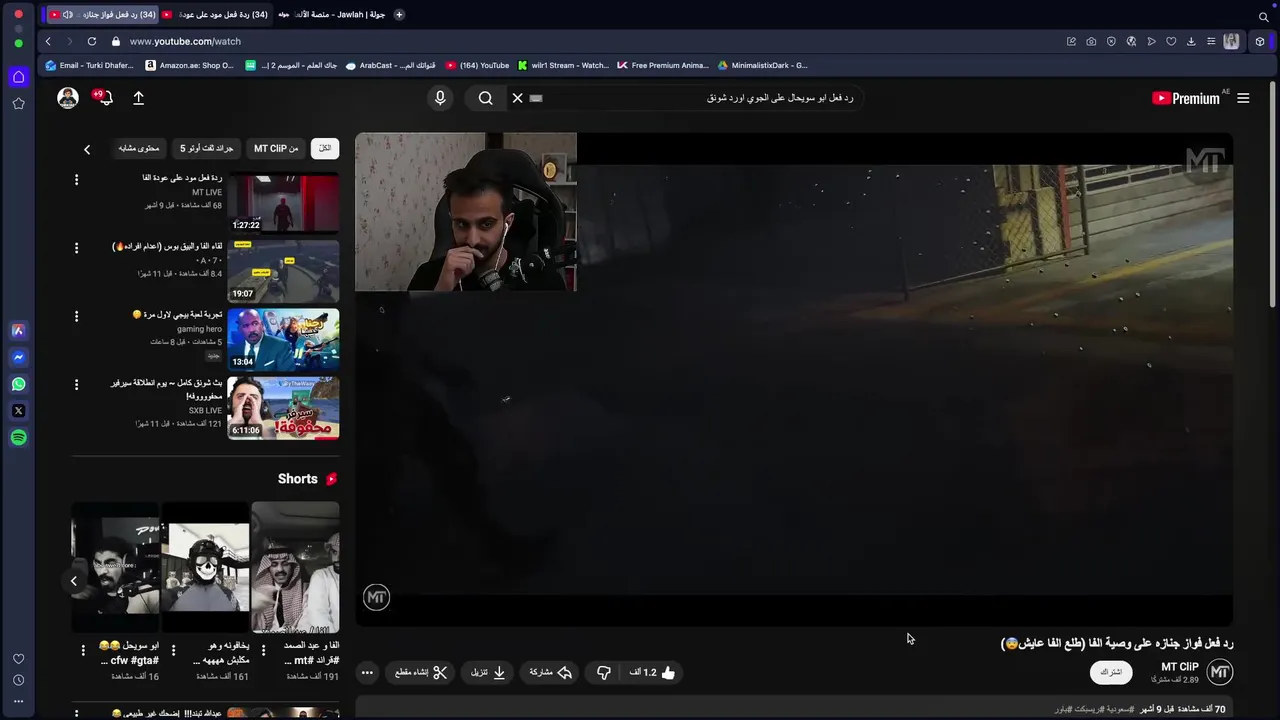Play the 13:04 gaming hero thumbnail
Image resolution: width=1280 pixels, height=720 pixels.
283,339
